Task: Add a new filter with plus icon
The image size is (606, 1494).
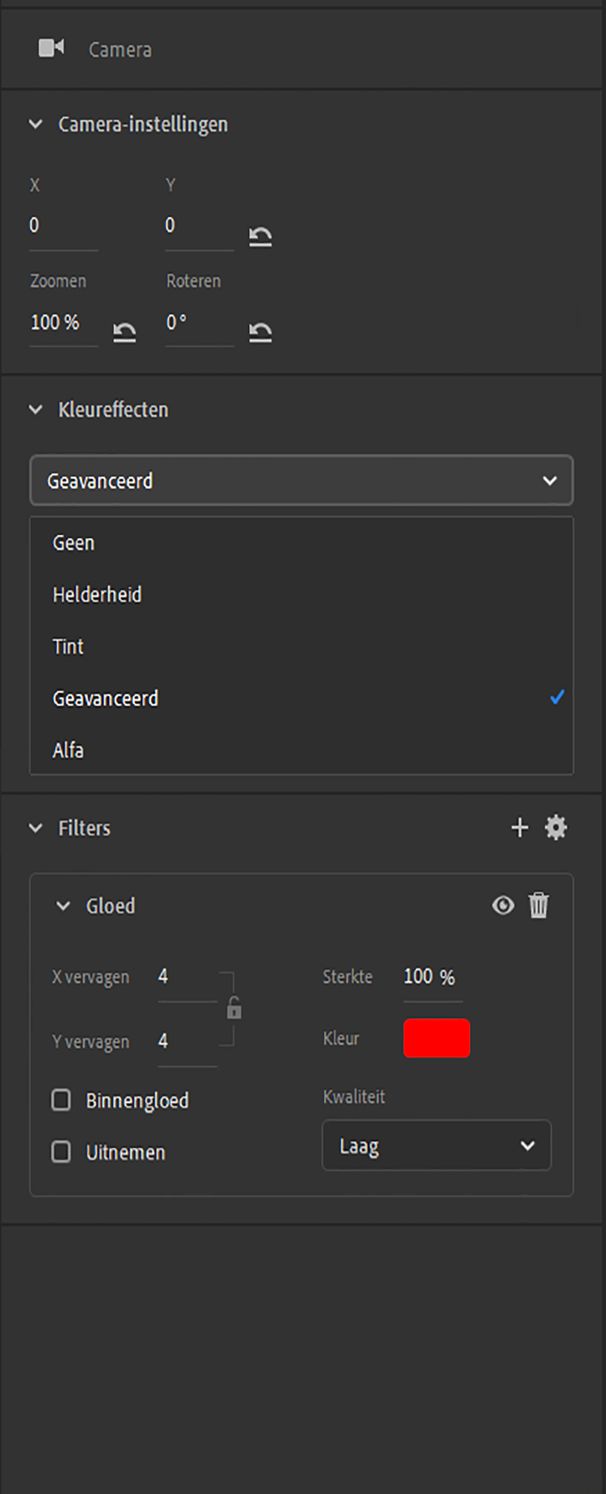Action: click(519, 827)
